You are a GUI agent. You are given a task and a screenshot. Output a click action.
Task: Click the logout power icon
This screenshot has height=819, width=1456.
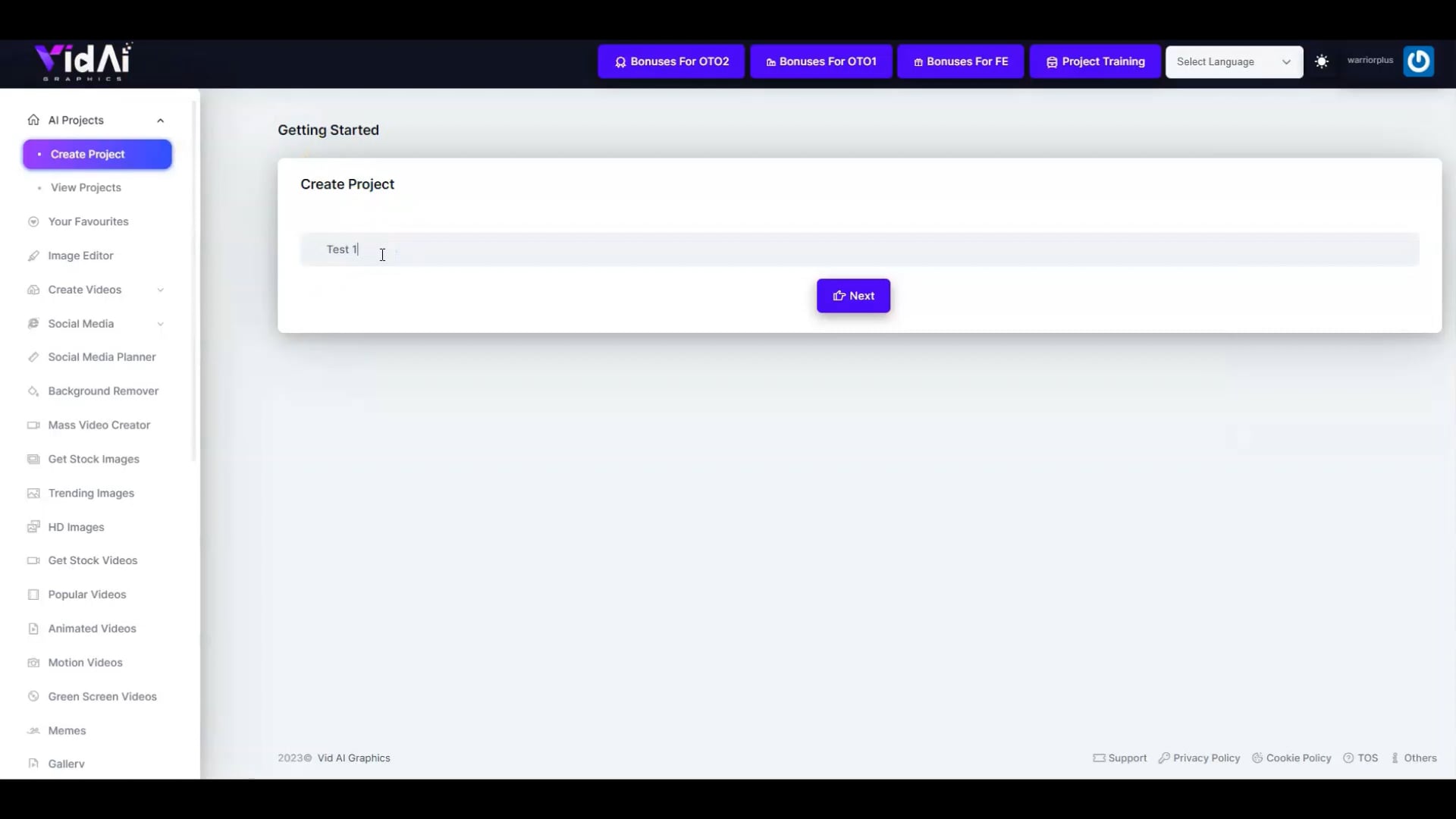[1418, 61]
